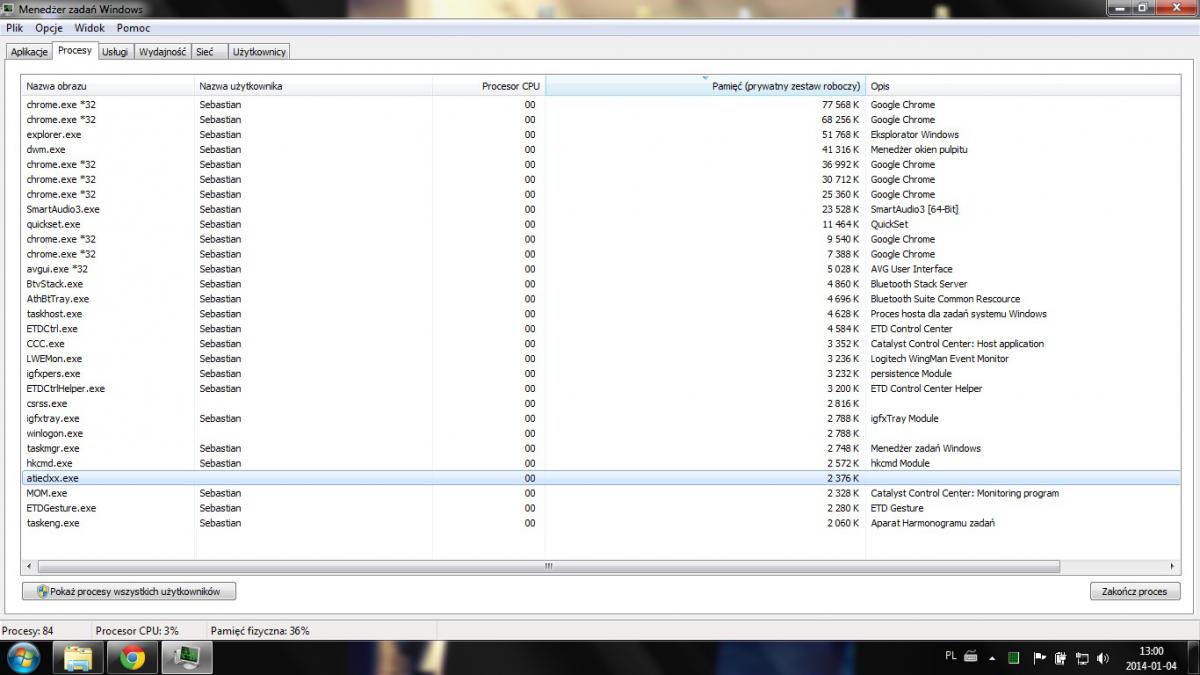Select the Procesy tab
The image size is (1200, 675).
coord(75,50)
